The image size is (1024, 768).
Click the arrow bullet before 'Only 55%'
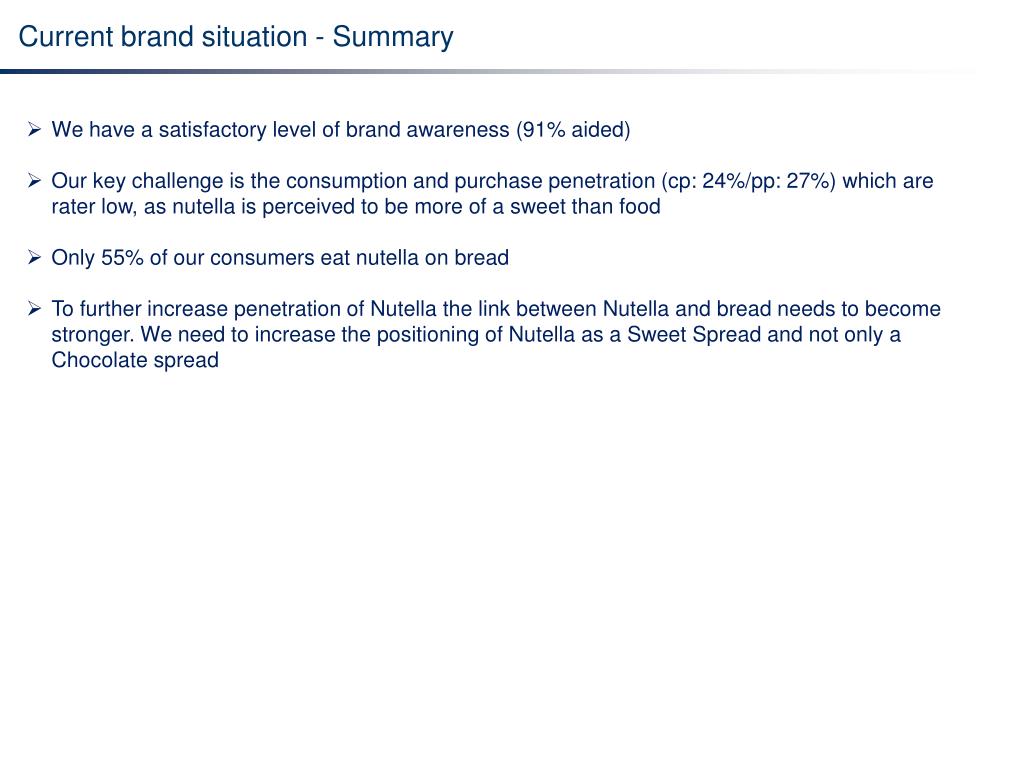pyautogui.click(x=35, y=257)
